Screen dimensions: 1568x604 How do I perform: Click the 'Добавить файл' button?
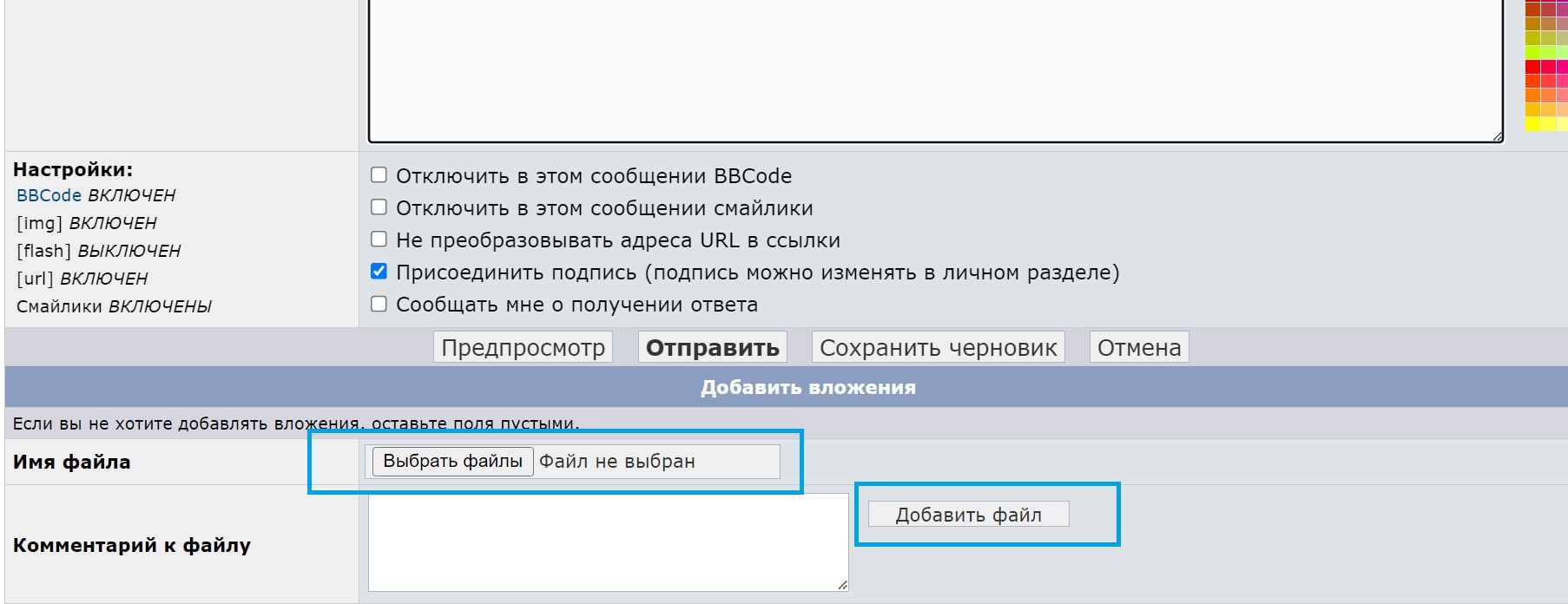(x=968, y=515)
